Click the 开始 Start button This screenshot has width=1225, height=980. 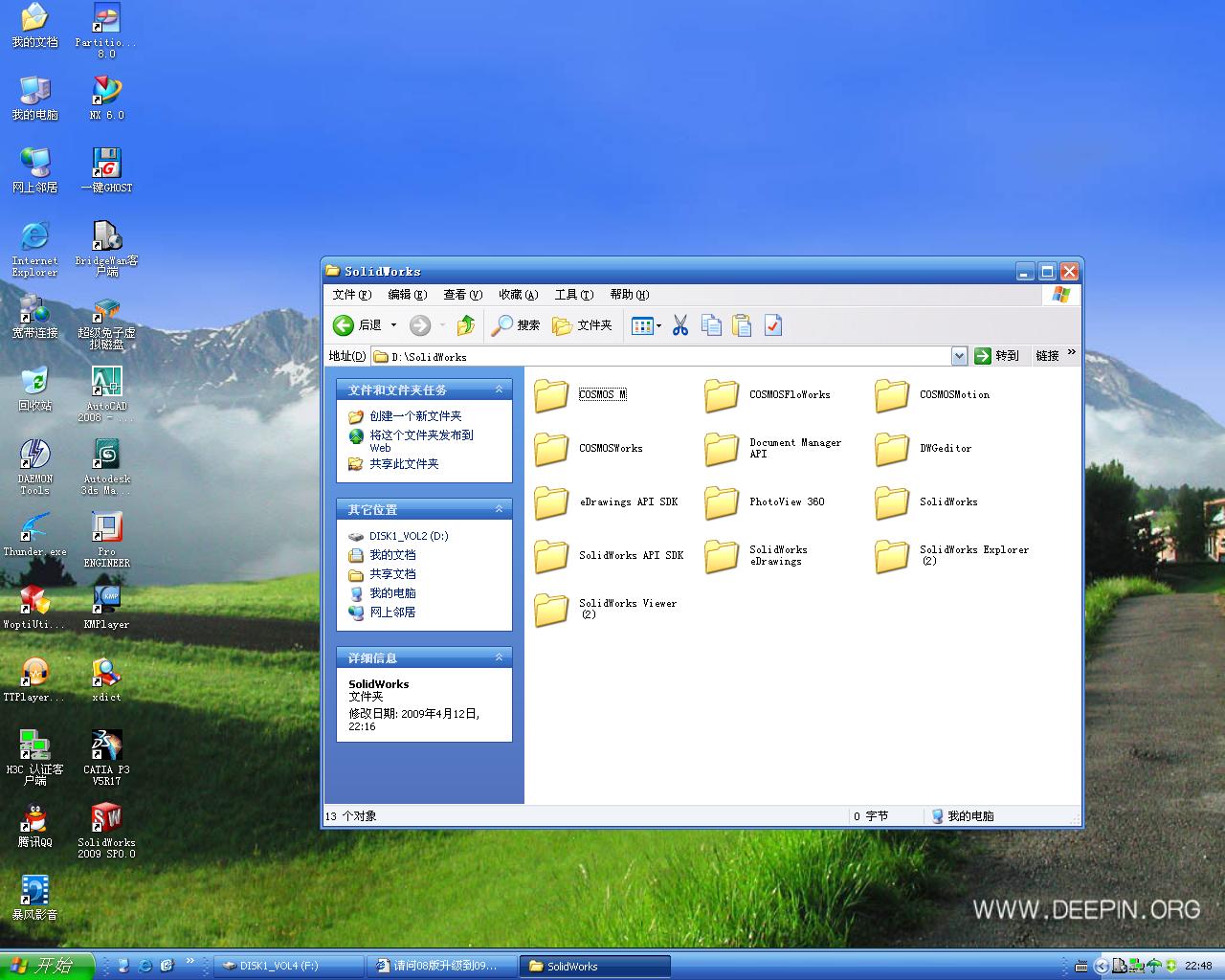(47, 966)
